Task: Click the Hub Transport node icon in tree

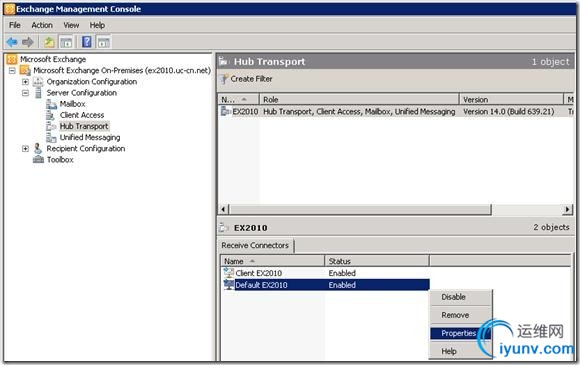Action: pos(51,126)
